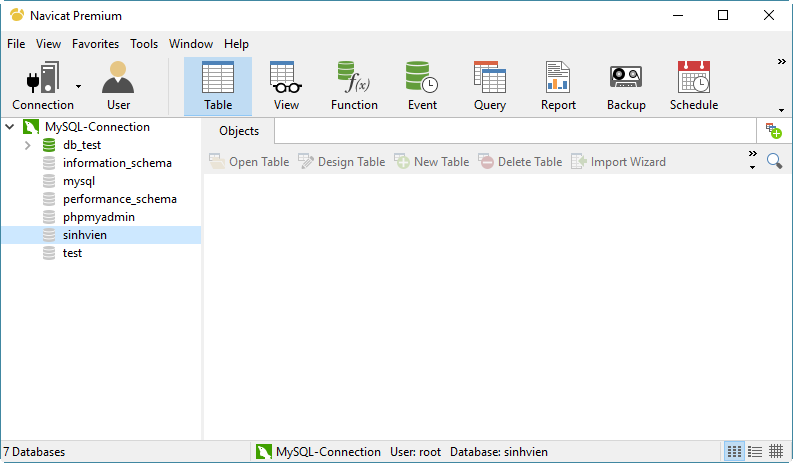Open the main toolbar options dropdown arrow
793x463 pixels.
click(x=781, y=110)
